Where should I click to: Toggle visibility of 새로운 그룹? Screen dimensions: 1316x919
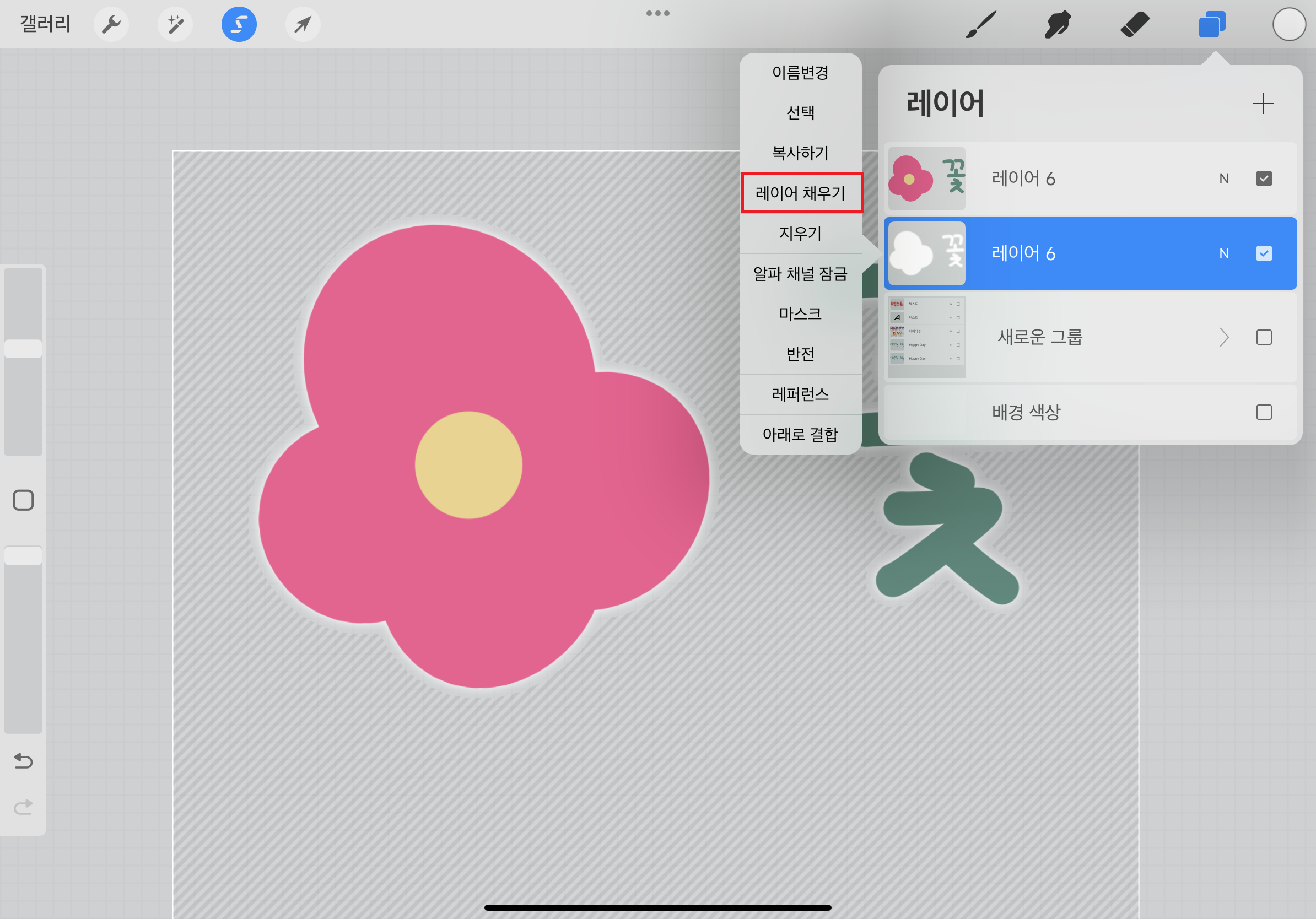tap(1264, 337)
